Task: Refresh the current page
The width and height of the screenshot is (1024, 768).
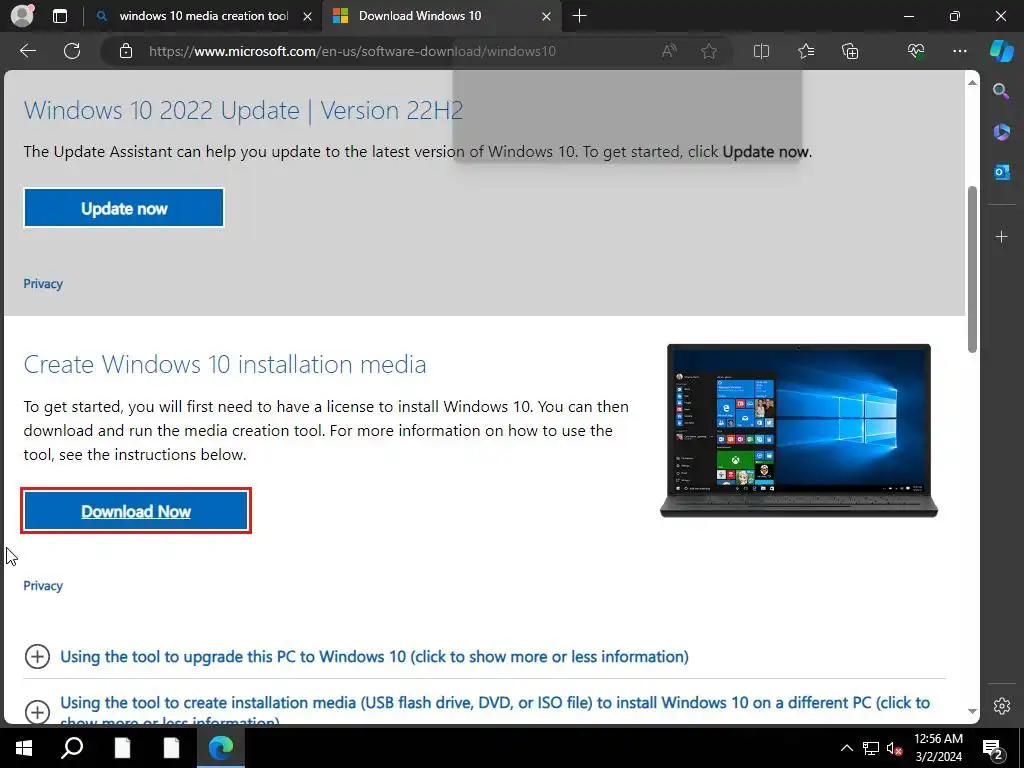Action: coord(72,51)
